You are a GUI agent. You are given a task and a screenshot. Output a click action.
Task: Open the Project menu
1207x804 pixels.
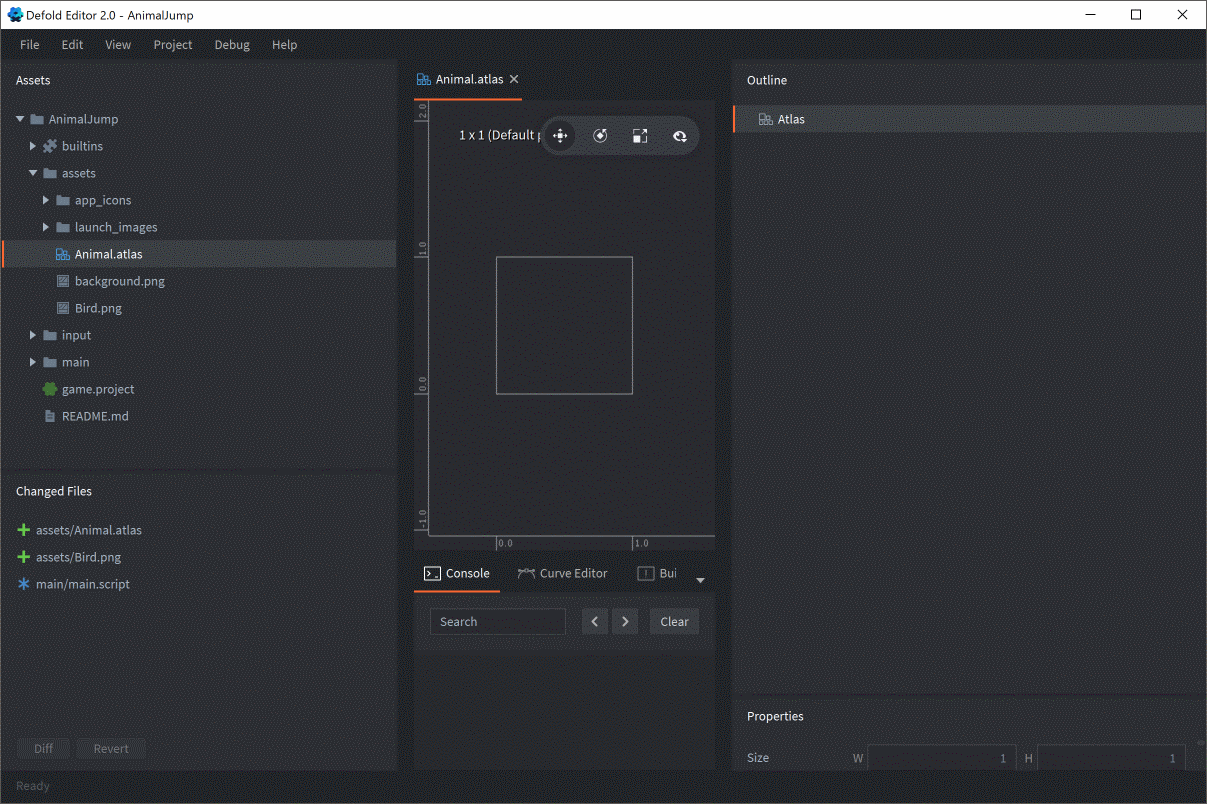coord(172,45)
